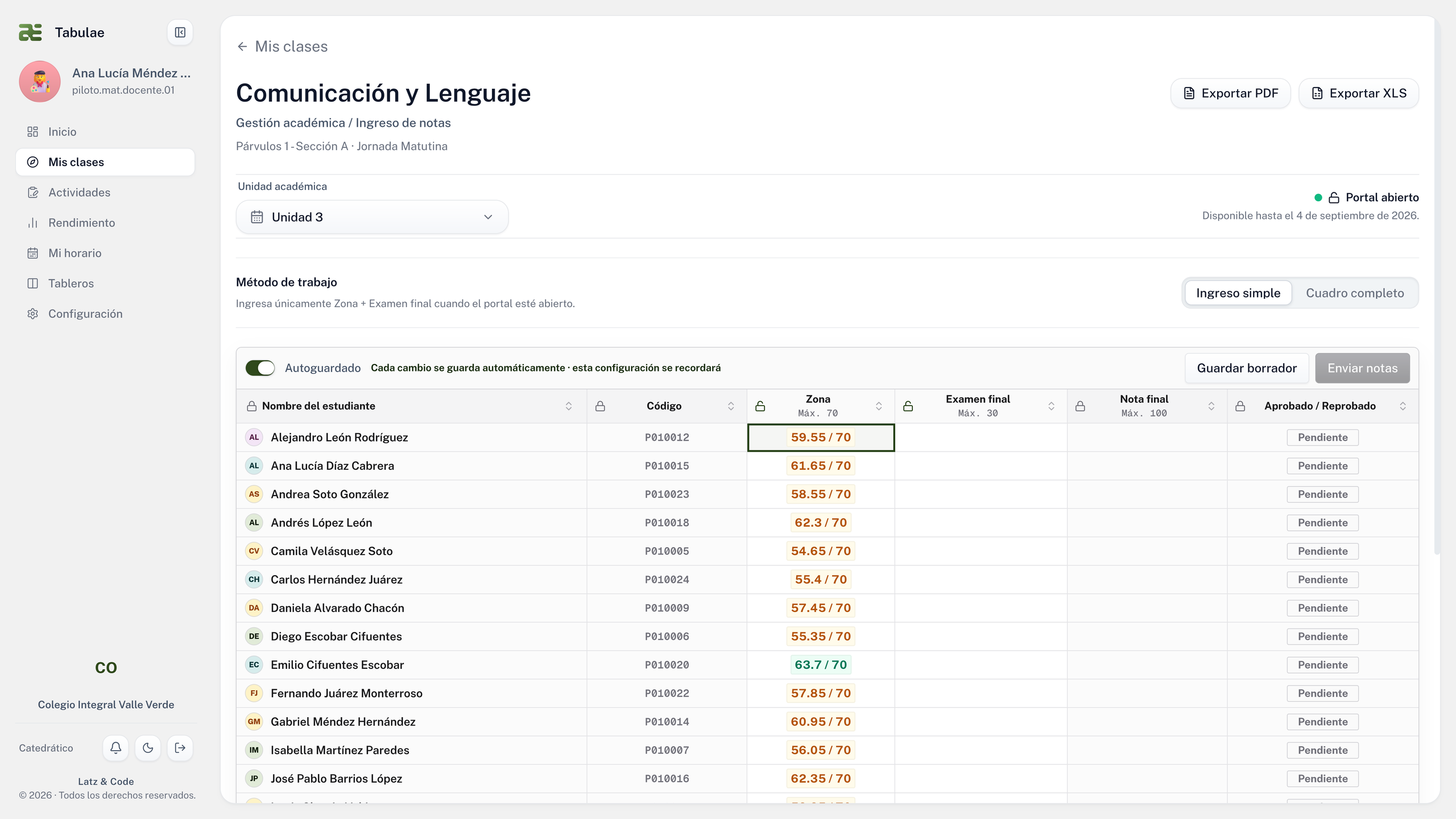Image resolution: width=1456 pixels, height=819 pixels.
Task: Click the Portal abierto lock icon
Action: click(1334, 198)
